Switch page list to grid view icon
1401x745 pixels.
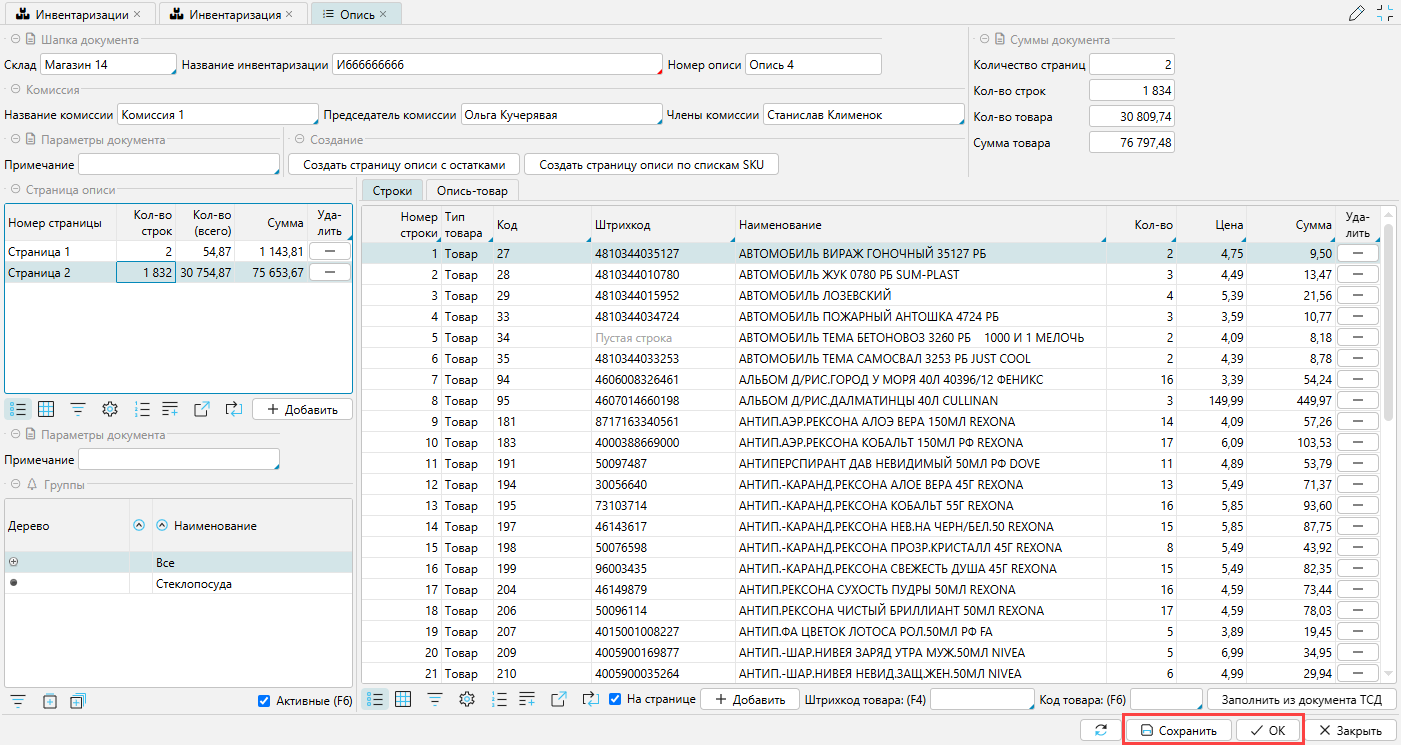point(46,409)
